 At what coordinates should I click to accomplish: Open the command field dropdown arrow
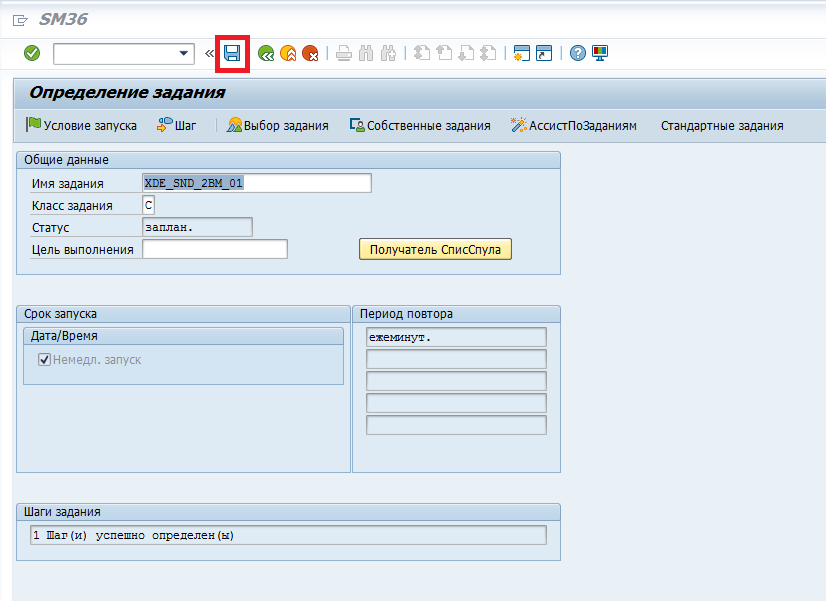(x=184, y=53)
